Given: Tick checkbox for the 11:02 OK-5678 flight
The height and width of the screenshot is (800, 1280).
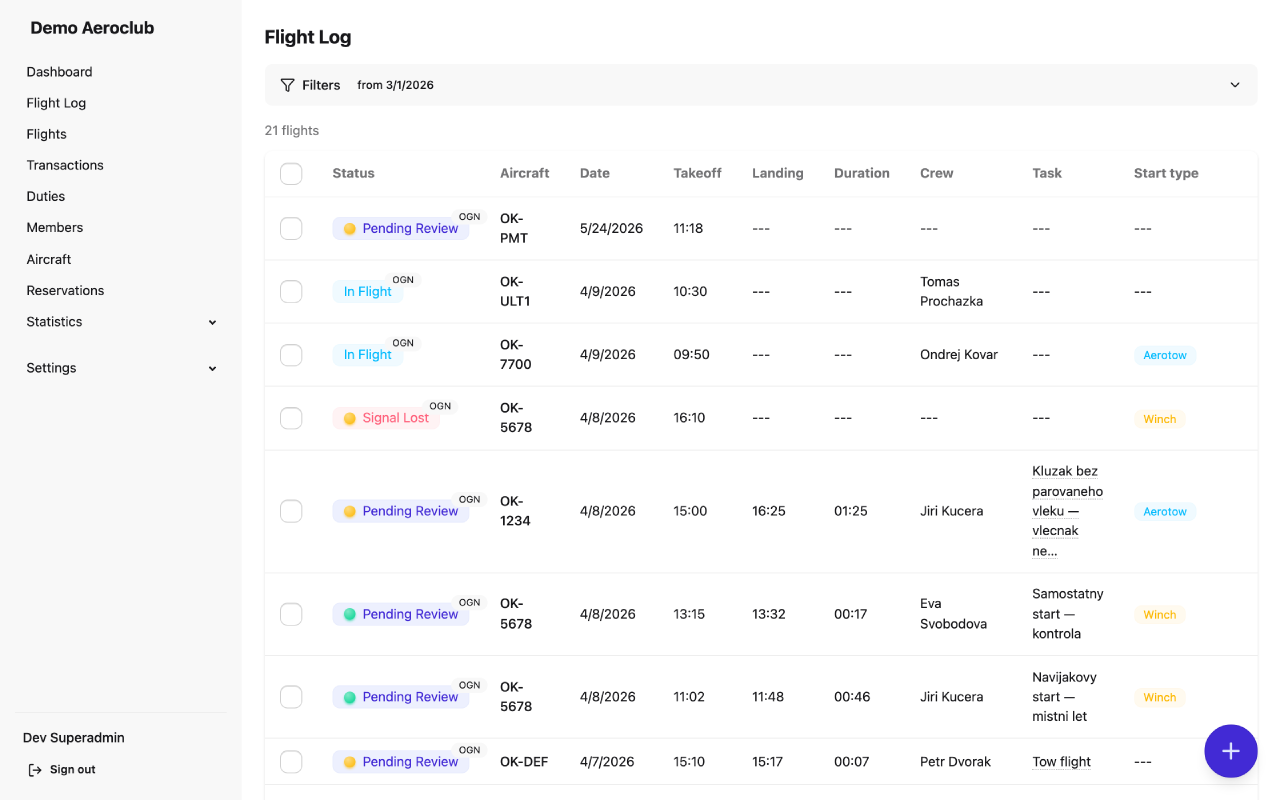Looking at the screenshot, I should [x=291, y=697].
